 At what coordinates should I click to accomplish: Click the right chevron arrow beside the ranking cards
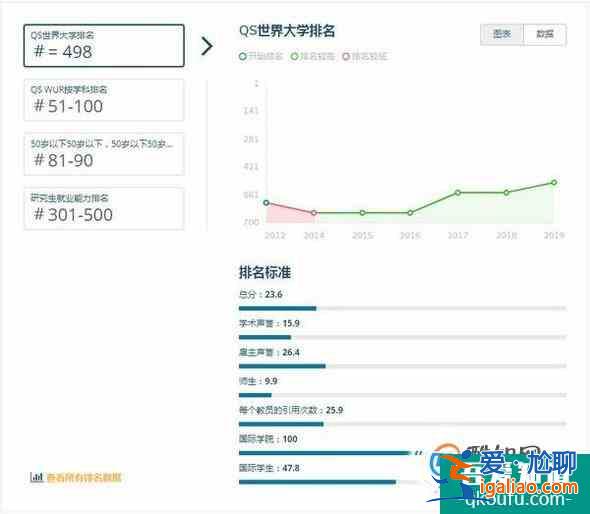(207, 46)
